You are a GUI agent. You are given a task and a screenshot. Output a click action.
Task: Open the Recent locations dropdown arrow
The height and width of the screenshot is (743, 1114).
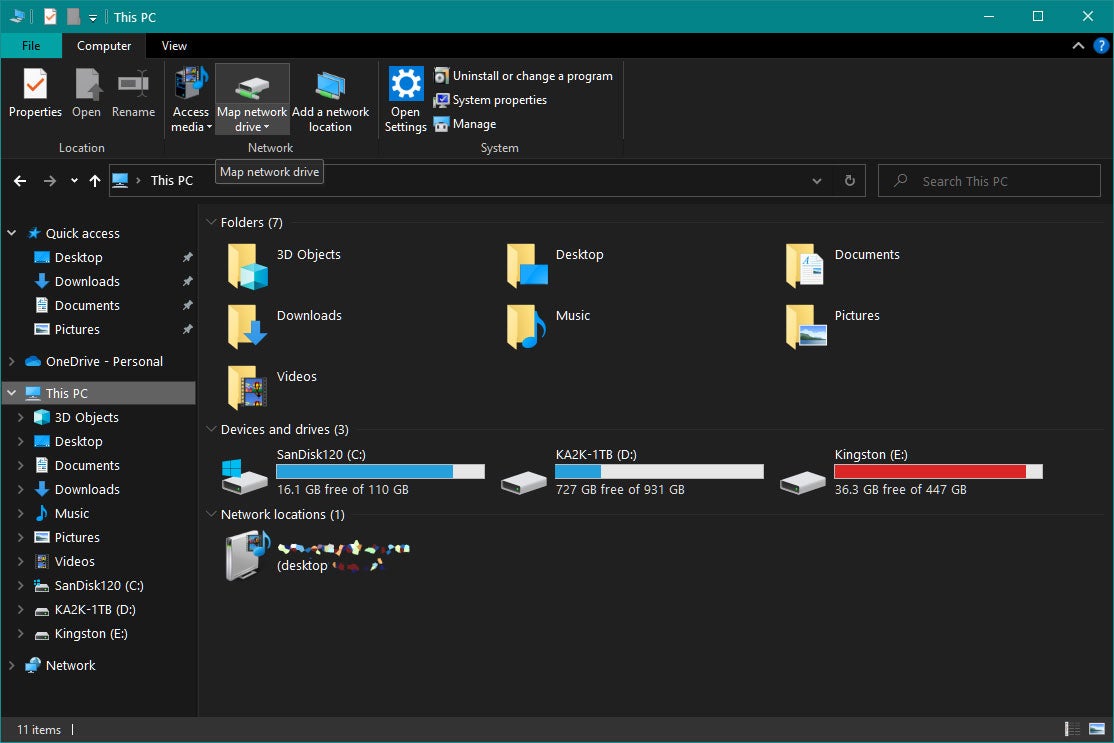tap(74, 181)
